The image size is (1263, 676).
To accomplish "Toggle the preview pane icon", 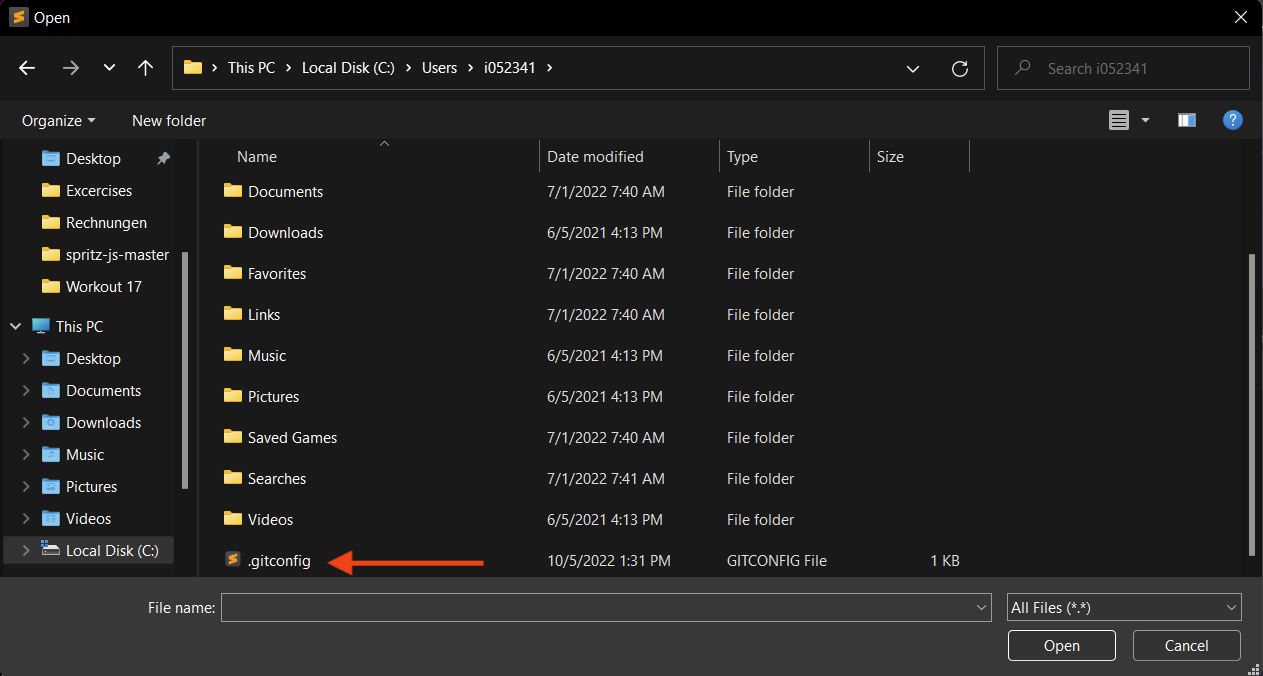I will [1187, 120].
